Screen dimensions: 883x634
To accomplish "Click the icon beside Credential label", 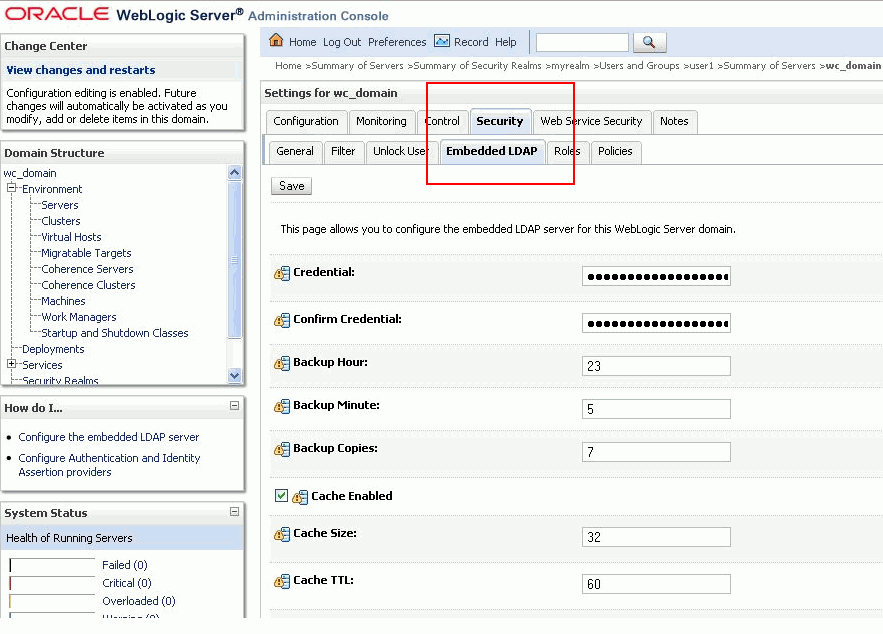I will [282, 274].
